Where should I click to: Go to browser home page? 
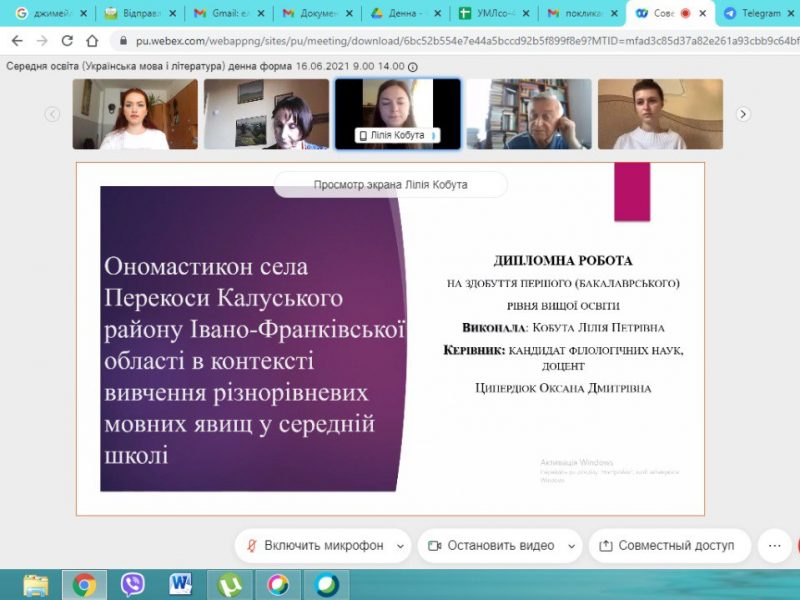[92, 41]
